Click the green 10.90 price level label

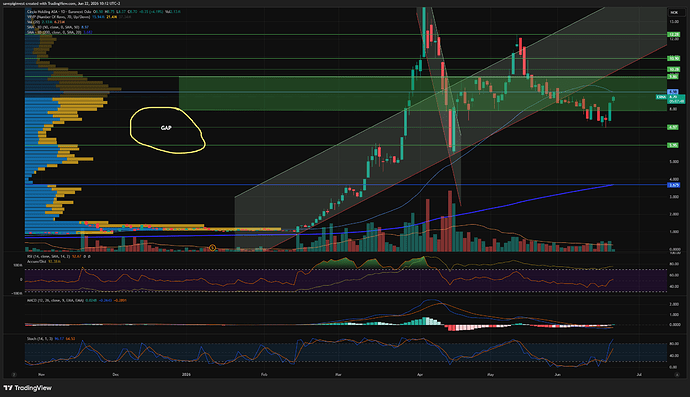click(674, 58)
